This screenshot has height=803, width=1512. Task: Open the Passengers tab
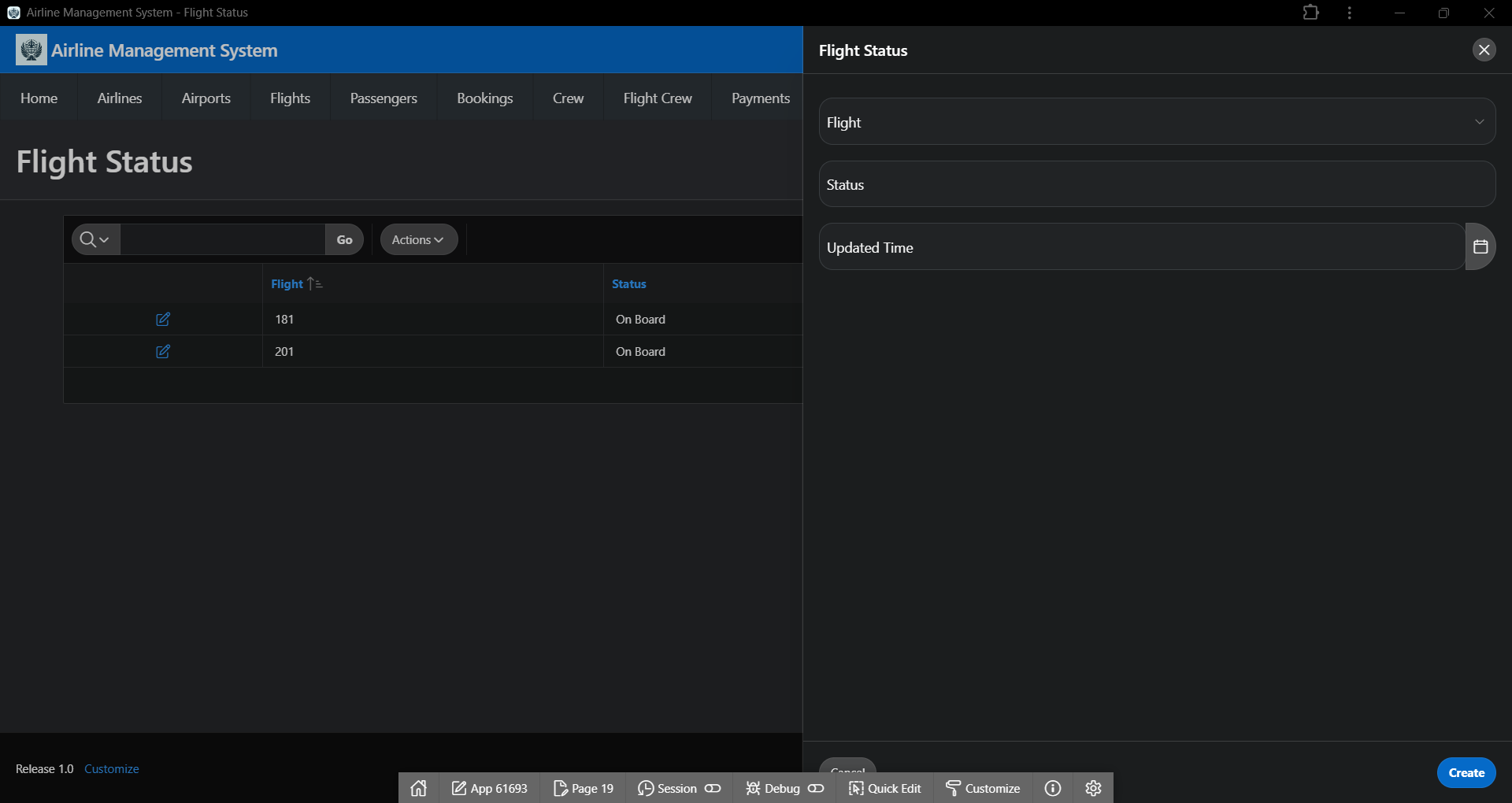pos(384,98)
